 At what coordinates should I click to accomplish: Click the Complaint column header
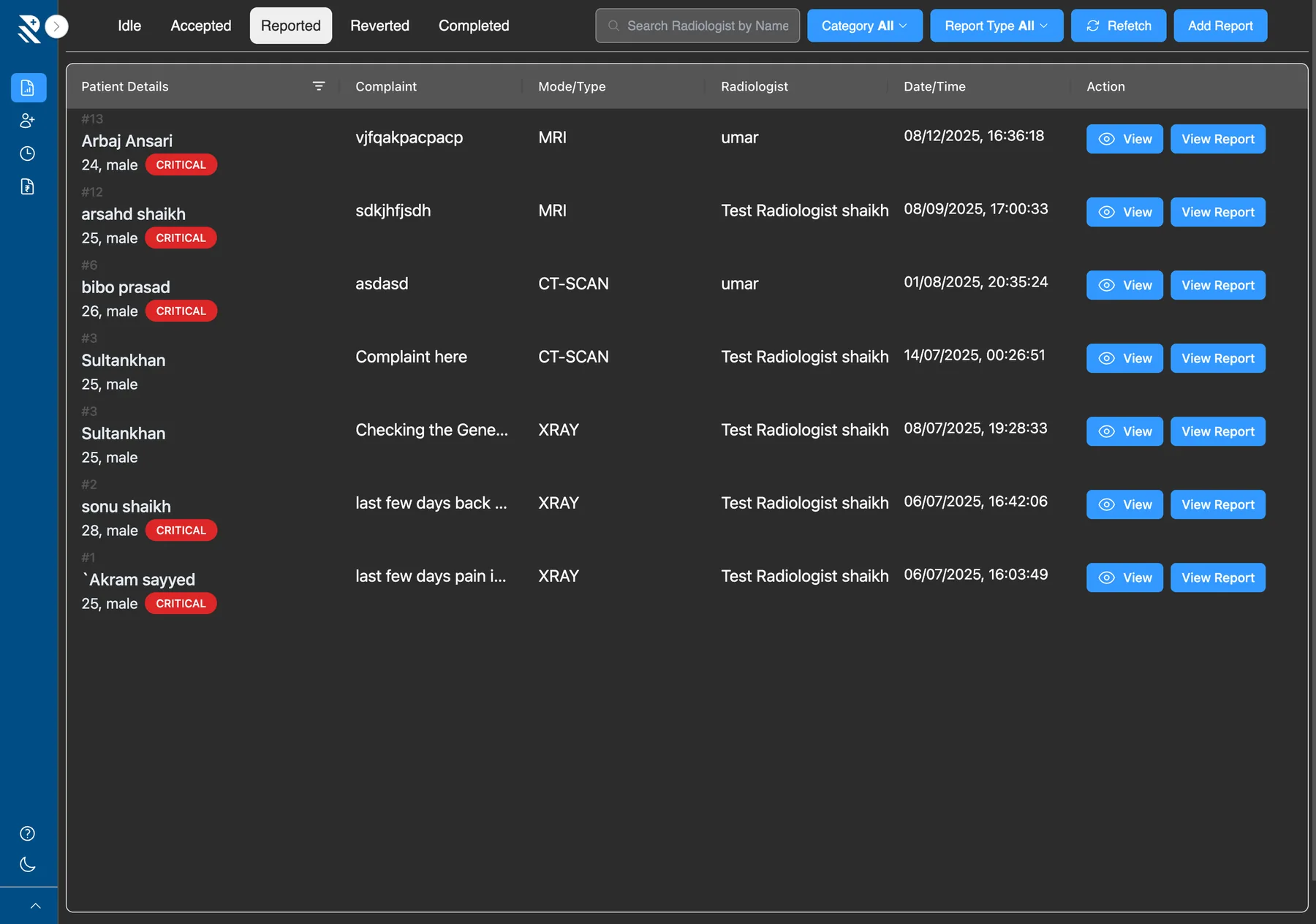pyautogui.click(x=386, y=86)
